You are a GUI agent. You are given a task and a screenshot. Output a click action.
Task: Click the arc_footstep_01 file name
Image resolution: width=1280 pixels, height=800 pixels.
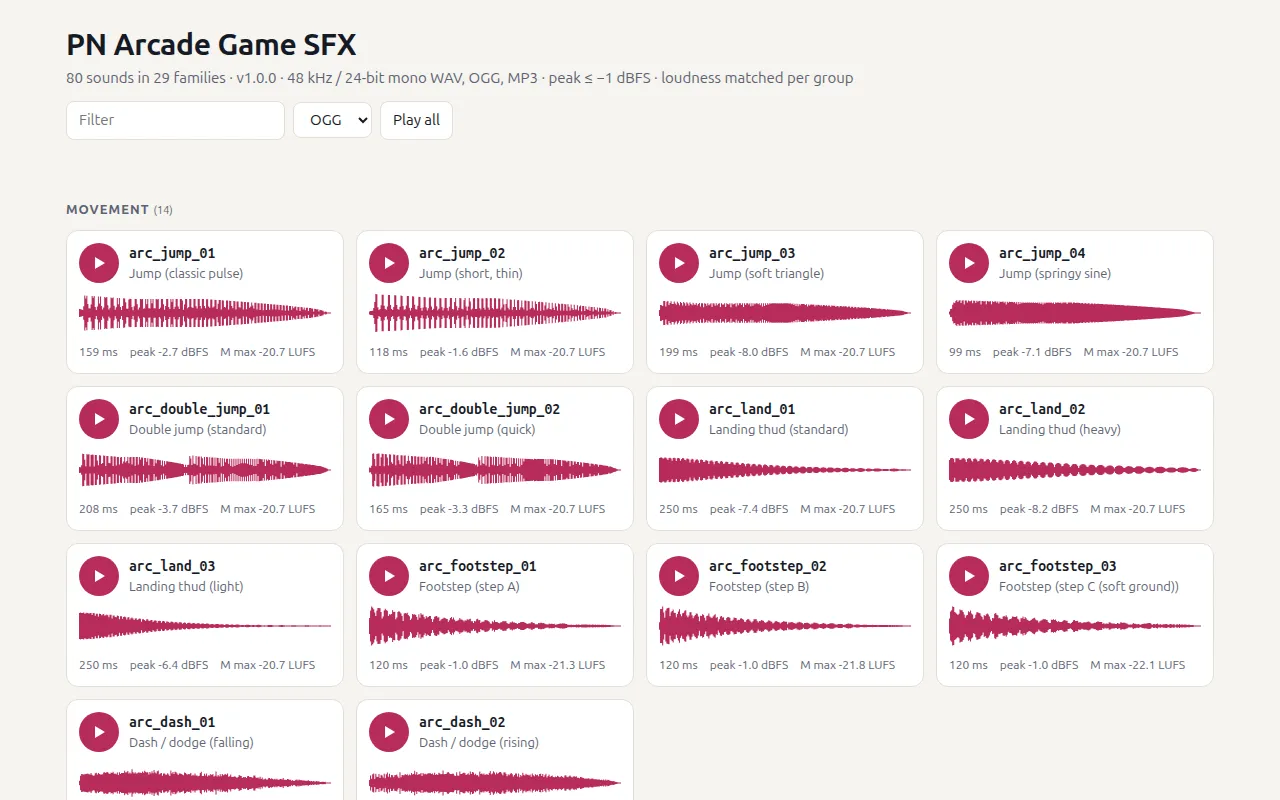pyautogui.click(x=478, y=566)
